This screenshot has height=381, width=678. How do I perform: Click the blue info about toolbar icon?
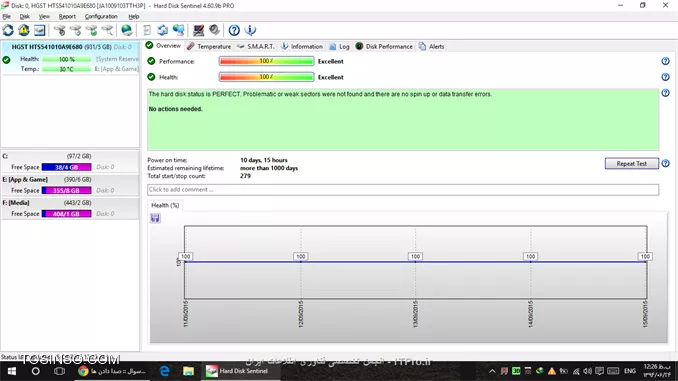[x=250, y=30]
